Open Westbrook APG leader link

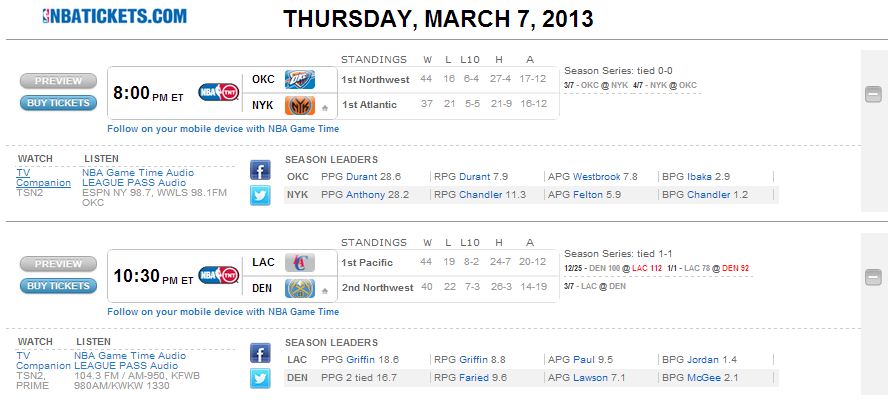click(597, 177)
